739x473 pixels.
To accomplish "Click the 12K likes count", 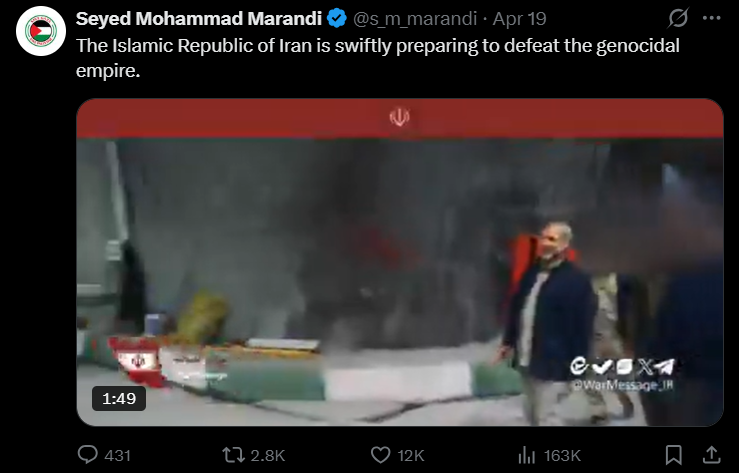I will point(411,456).
